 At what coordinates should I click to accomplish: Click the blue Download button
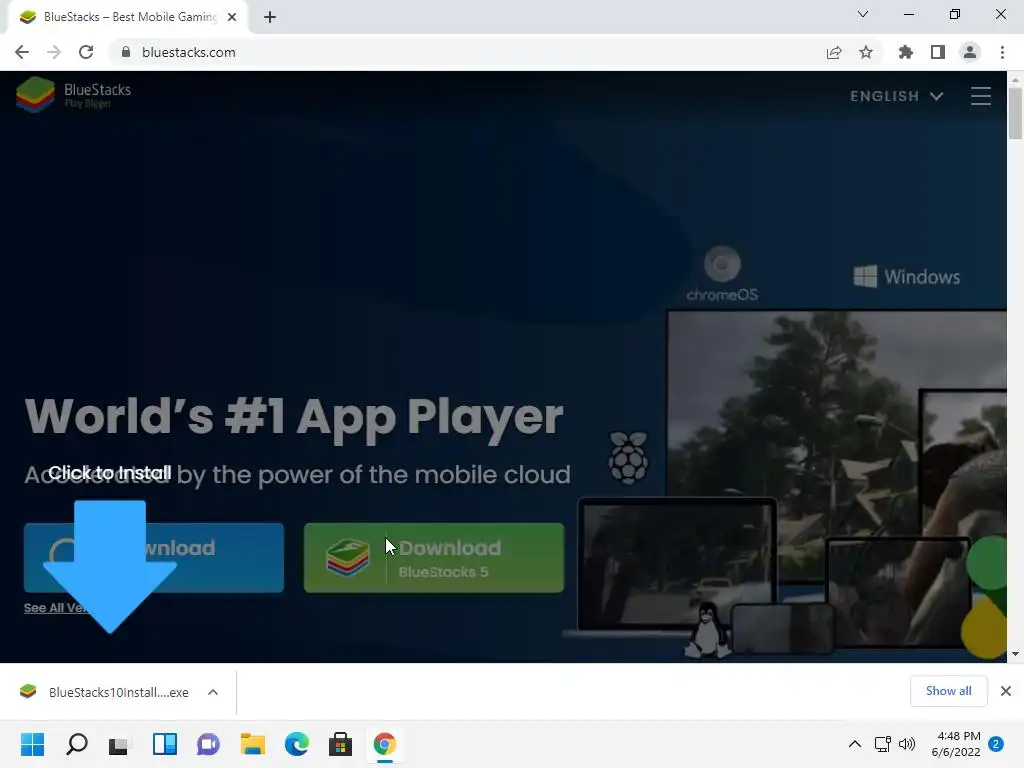pyautogui.click(x=153, y=558)
